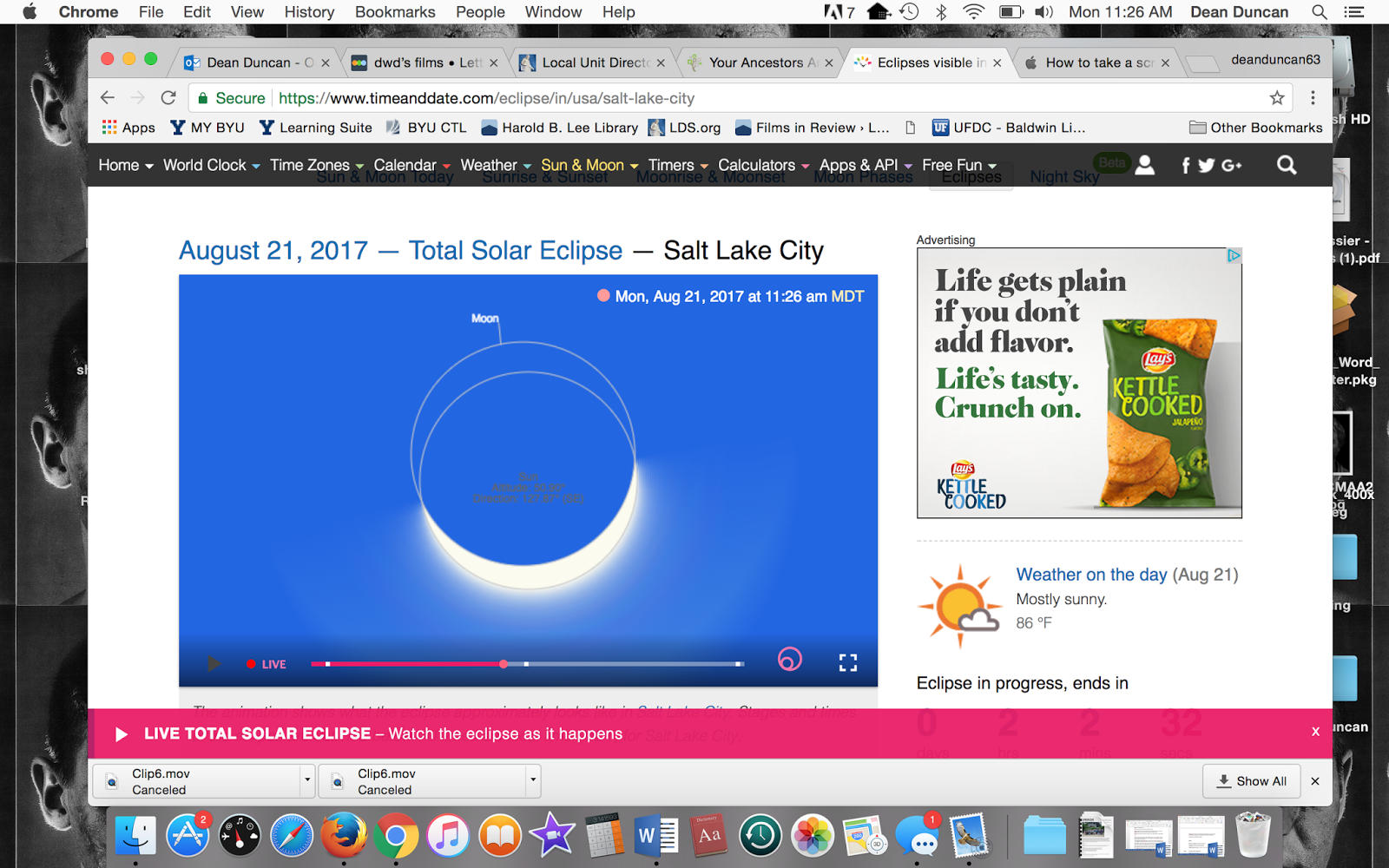Launch Firefox from the Dock
Screen dimensions: 1389x868
point(344,837)
